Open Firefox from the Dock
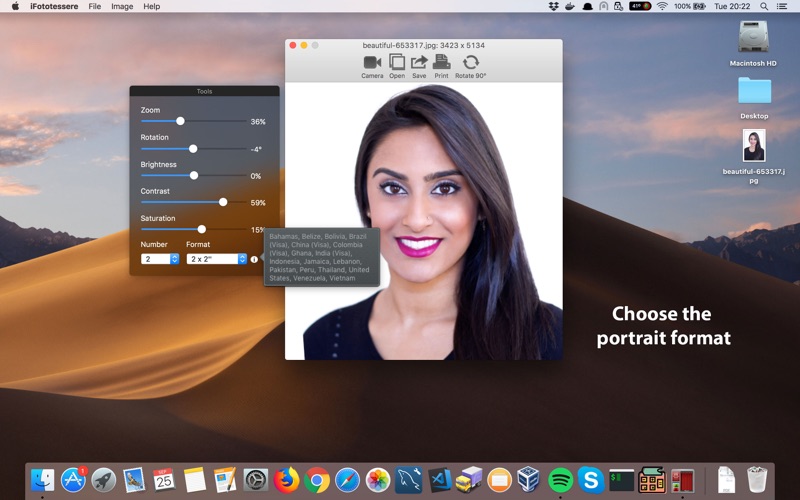The height and width of the screenshot is (500, 800). 286,480
